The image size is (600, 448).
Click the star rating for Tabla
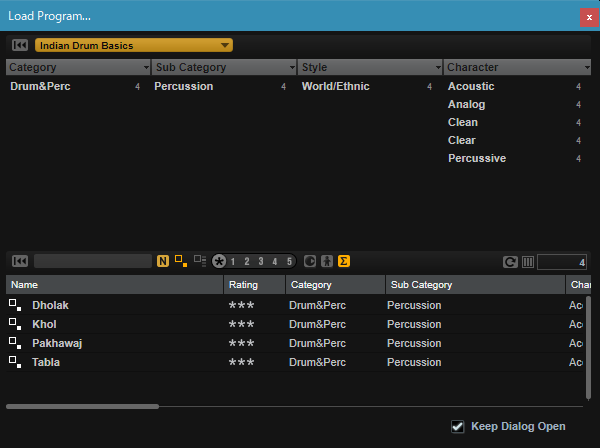[241, 362]
